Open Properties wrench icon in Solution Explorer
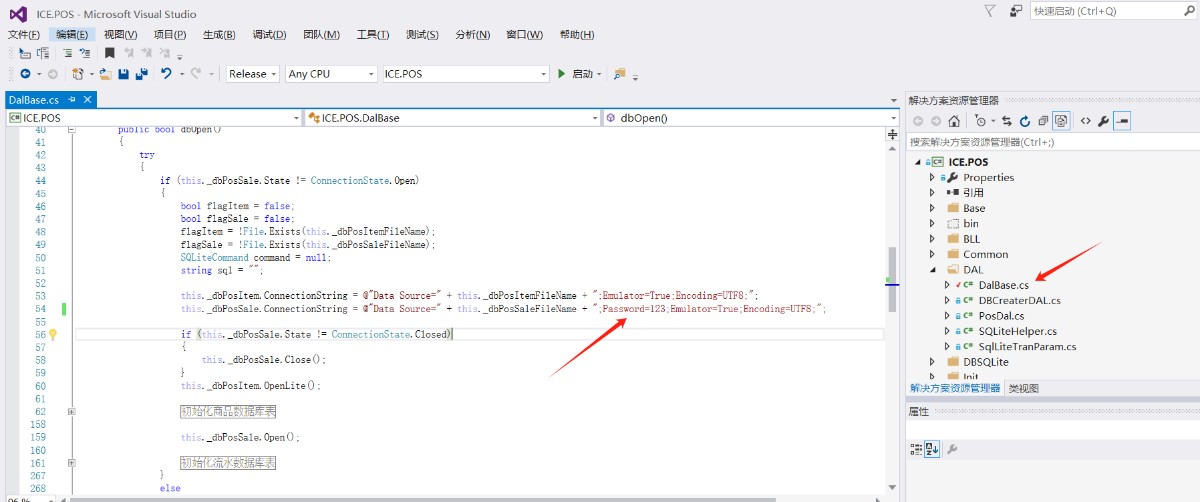 [1103, 121]
